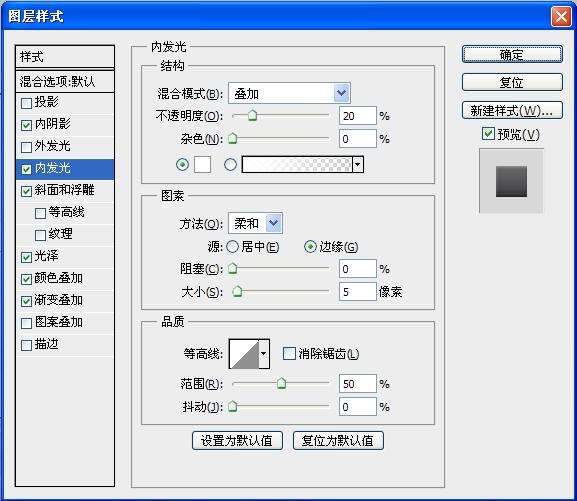The height and width of the screenshot is (501, 577).
Task: Open the contour dropdown arrow
Action: (x=264, y=354)
